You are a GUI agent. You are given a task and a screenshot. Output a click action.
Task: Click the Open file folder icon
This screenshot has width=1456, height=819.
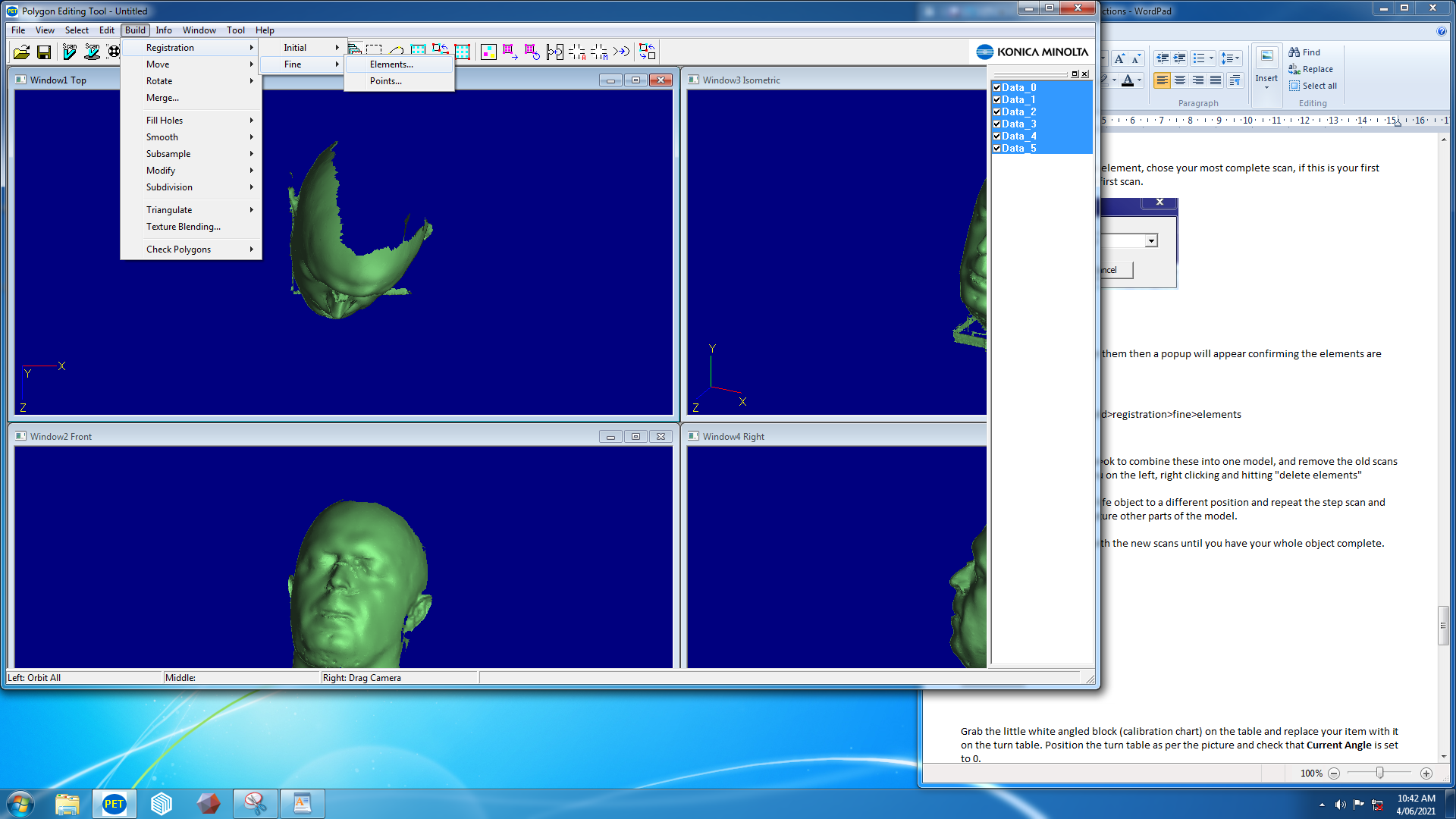point(21,52)
